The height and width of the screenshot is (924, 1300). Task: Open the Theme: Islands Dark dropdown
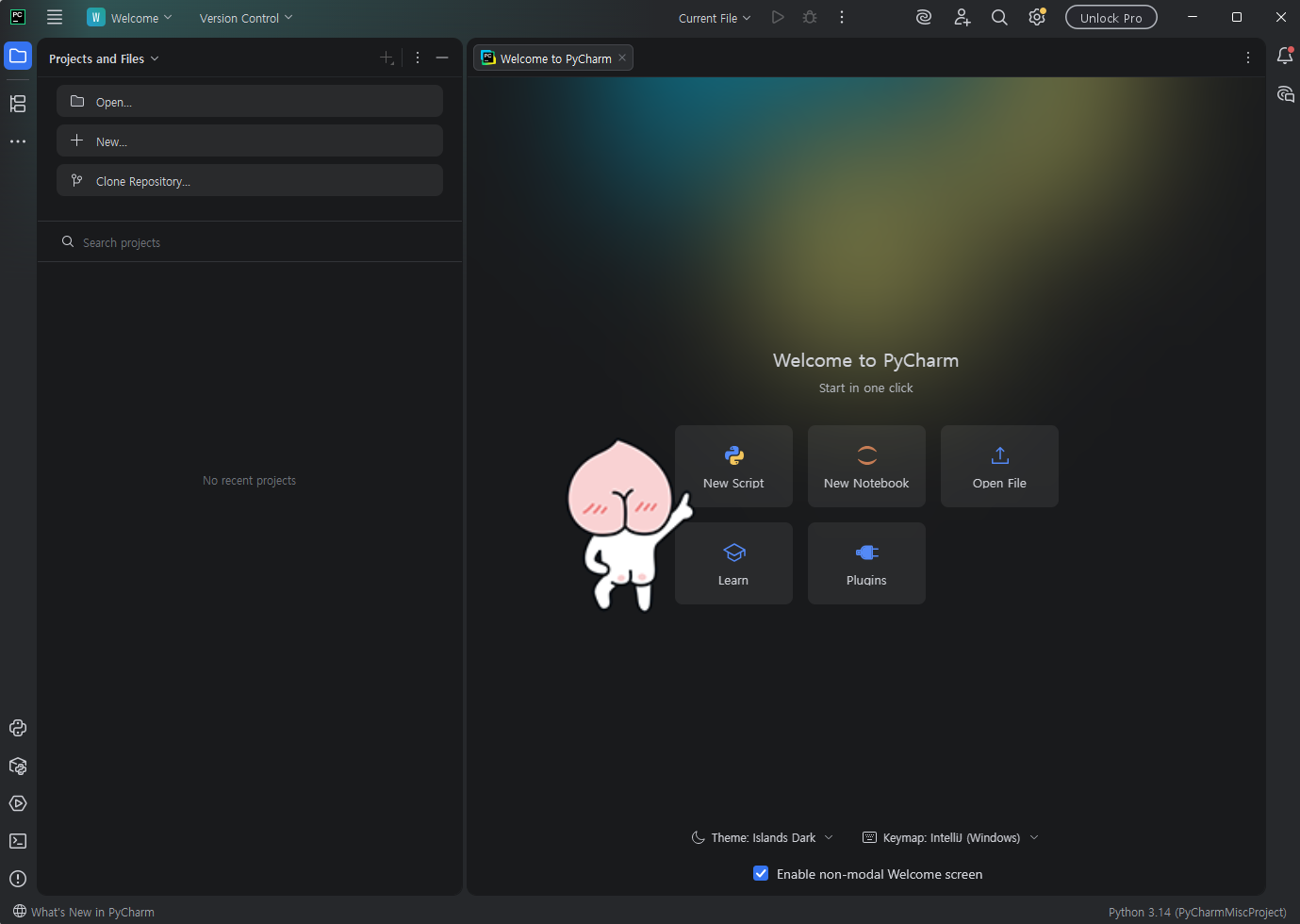[x=763, y=837]
